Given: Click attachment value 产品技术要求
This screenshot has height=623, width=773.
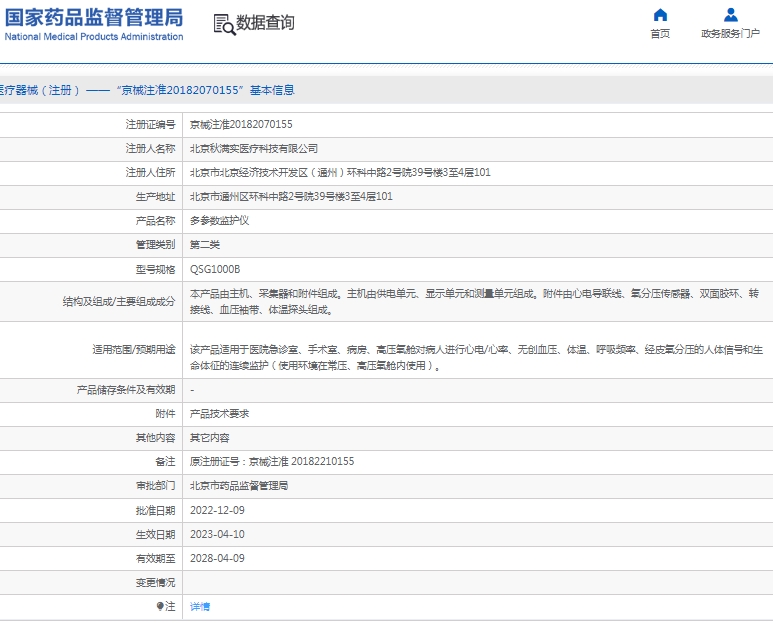Looking at the screenshot, I should 219,414.
